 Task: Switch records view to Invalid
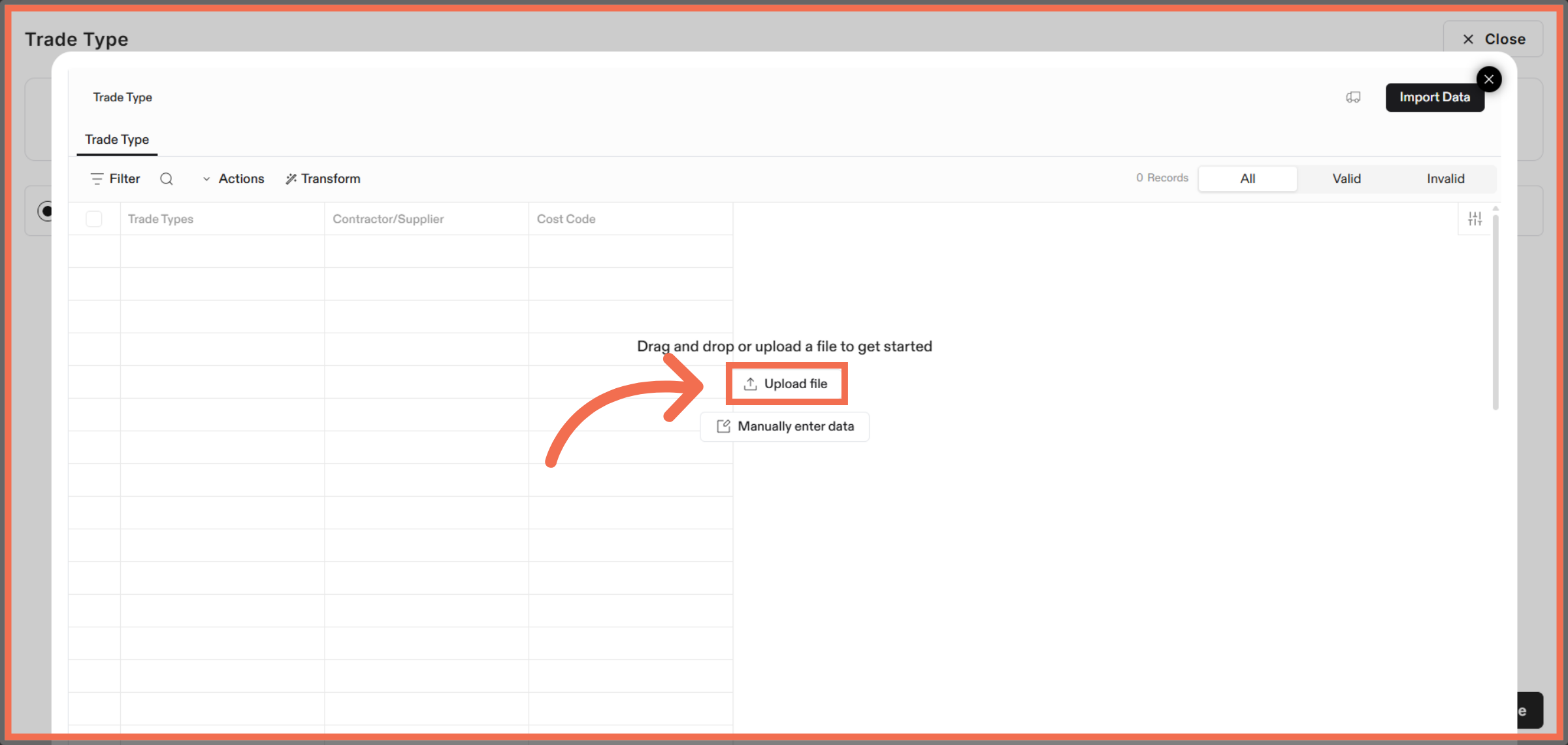coord(1446,178)
